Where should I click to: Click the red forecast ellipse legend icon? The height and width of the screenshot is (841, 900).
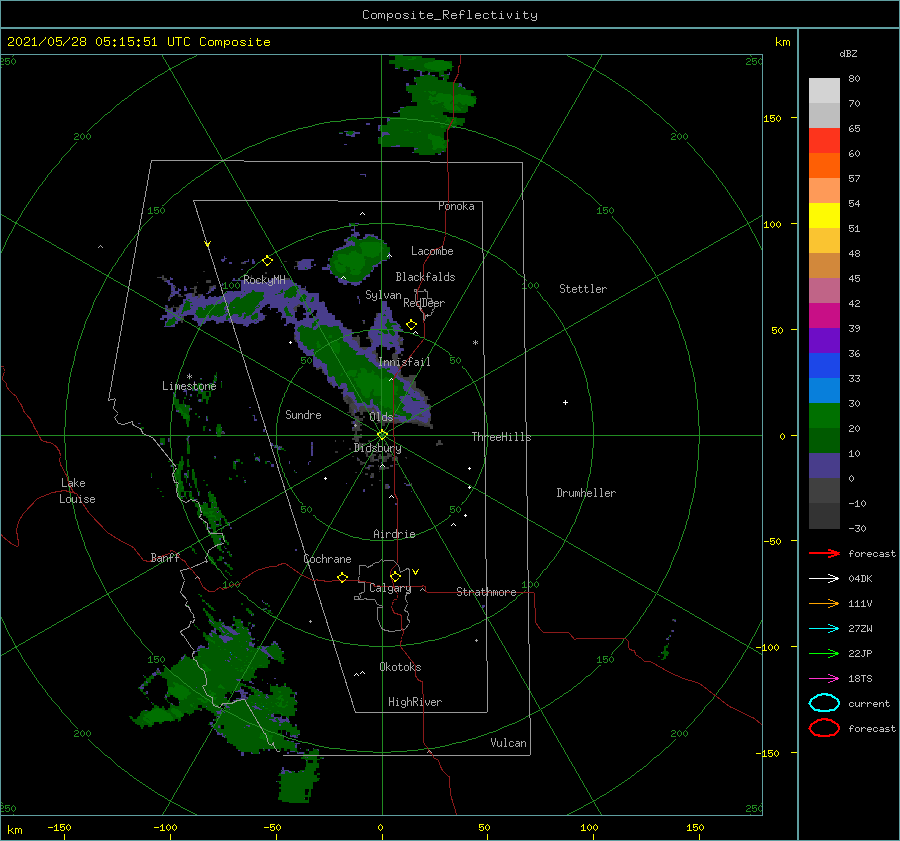coord(824,728)
